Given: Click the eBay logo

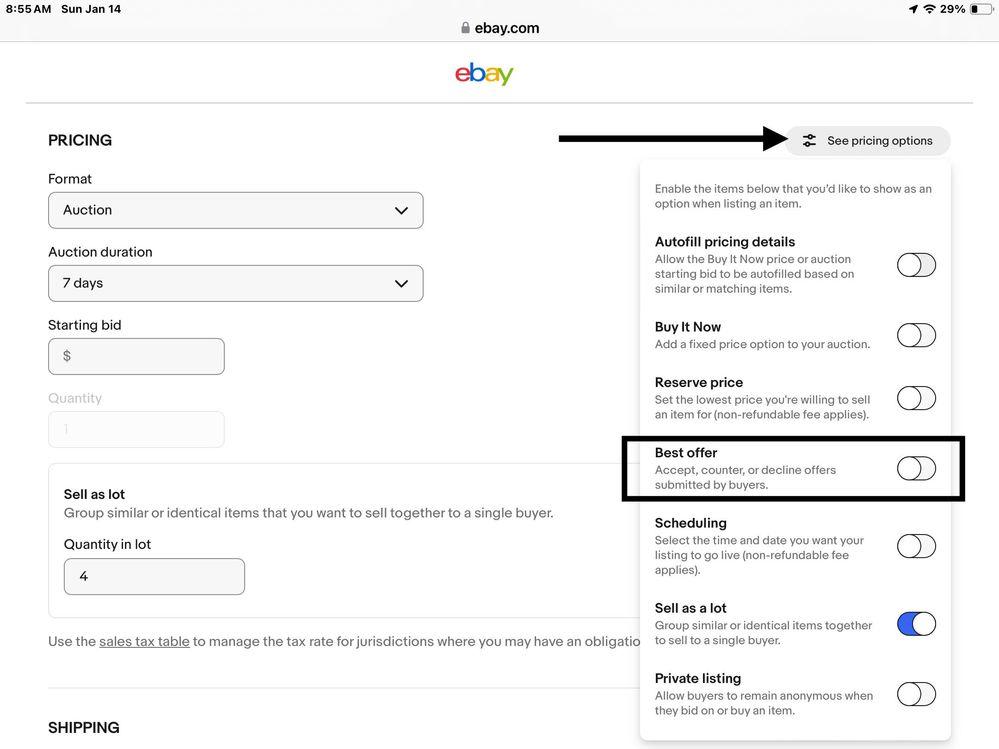Looking at the screenshot, I should pos(484,74).
